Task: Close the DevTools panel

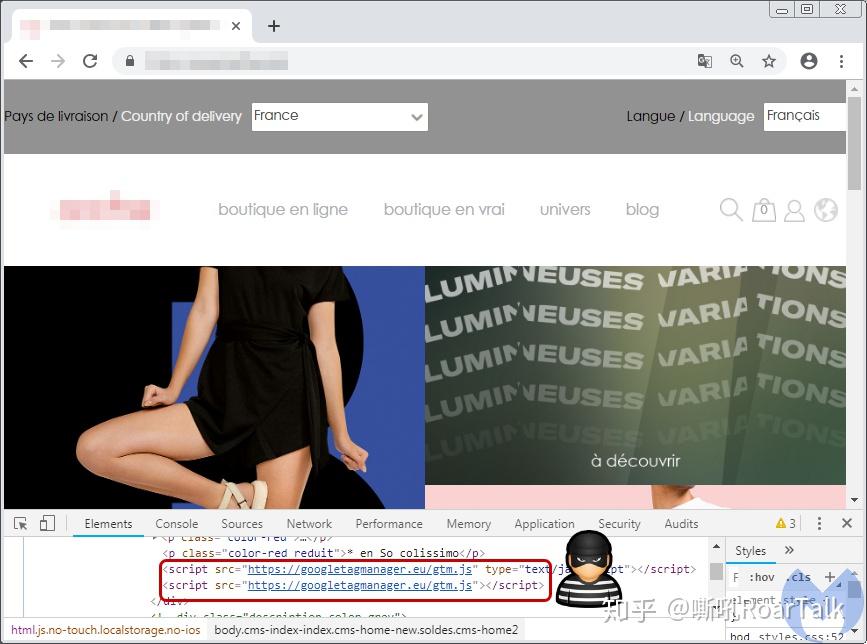Action: coord(847,523)
